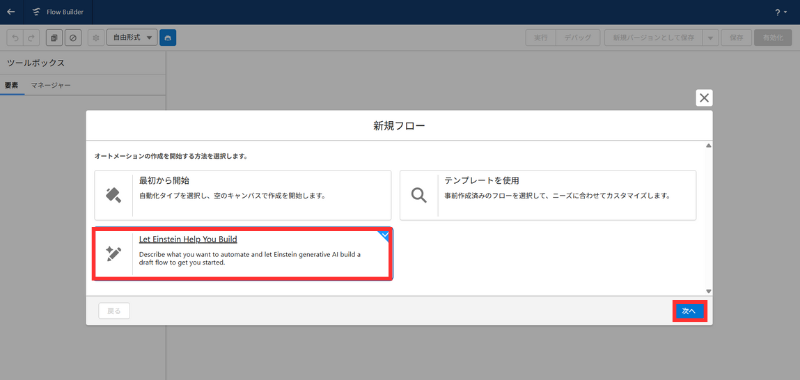Click the 戻る button

[114, 311]
